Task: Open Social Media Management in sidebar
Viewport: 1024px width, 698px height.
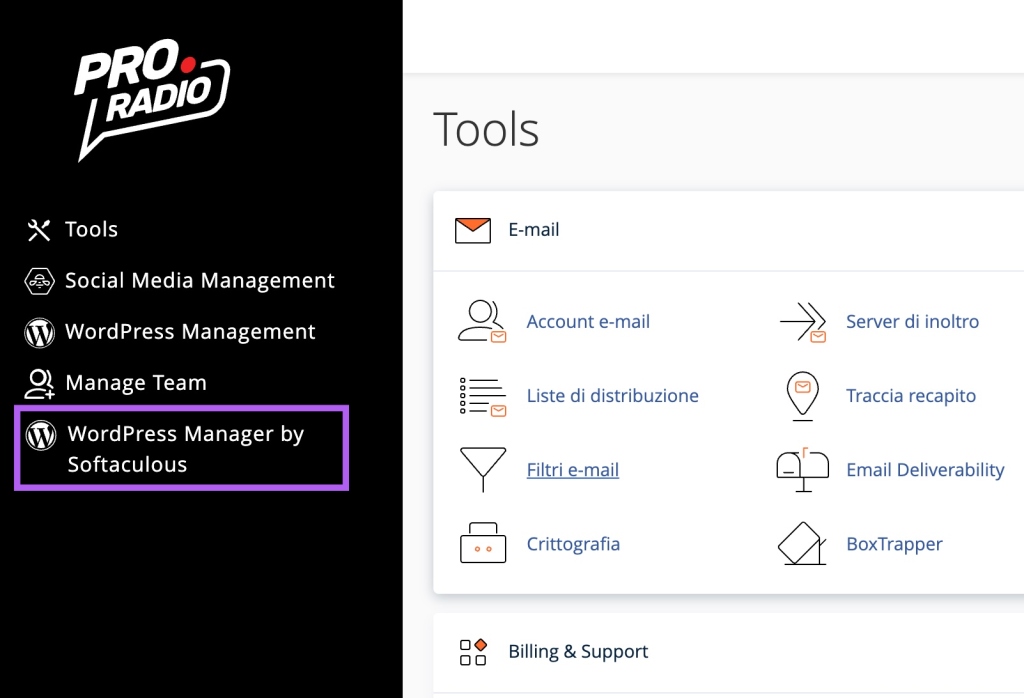Action: (x=199, y=281)
